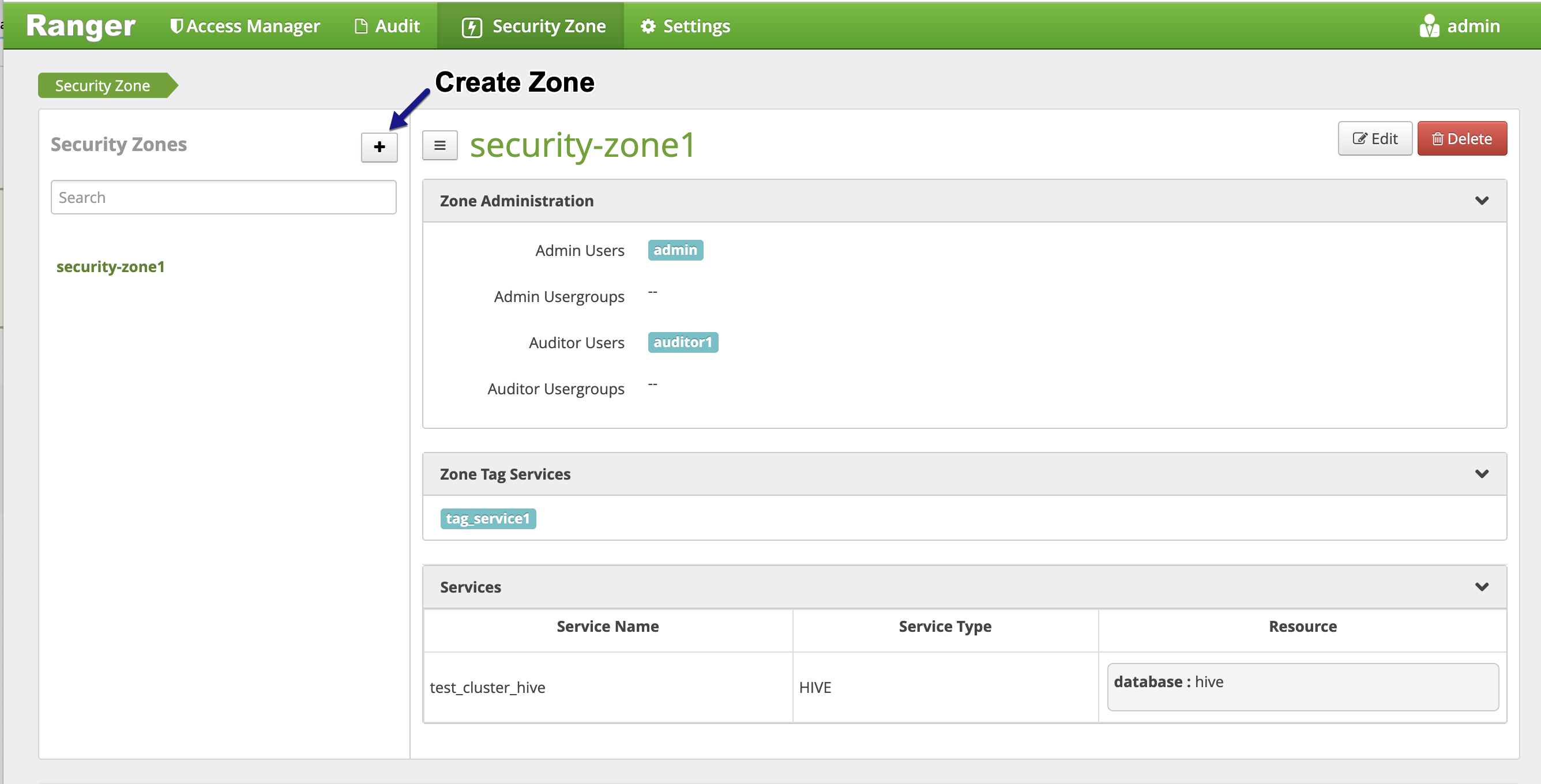
Task: Collapse the Services panel chevron
Action: point(1482,587)
